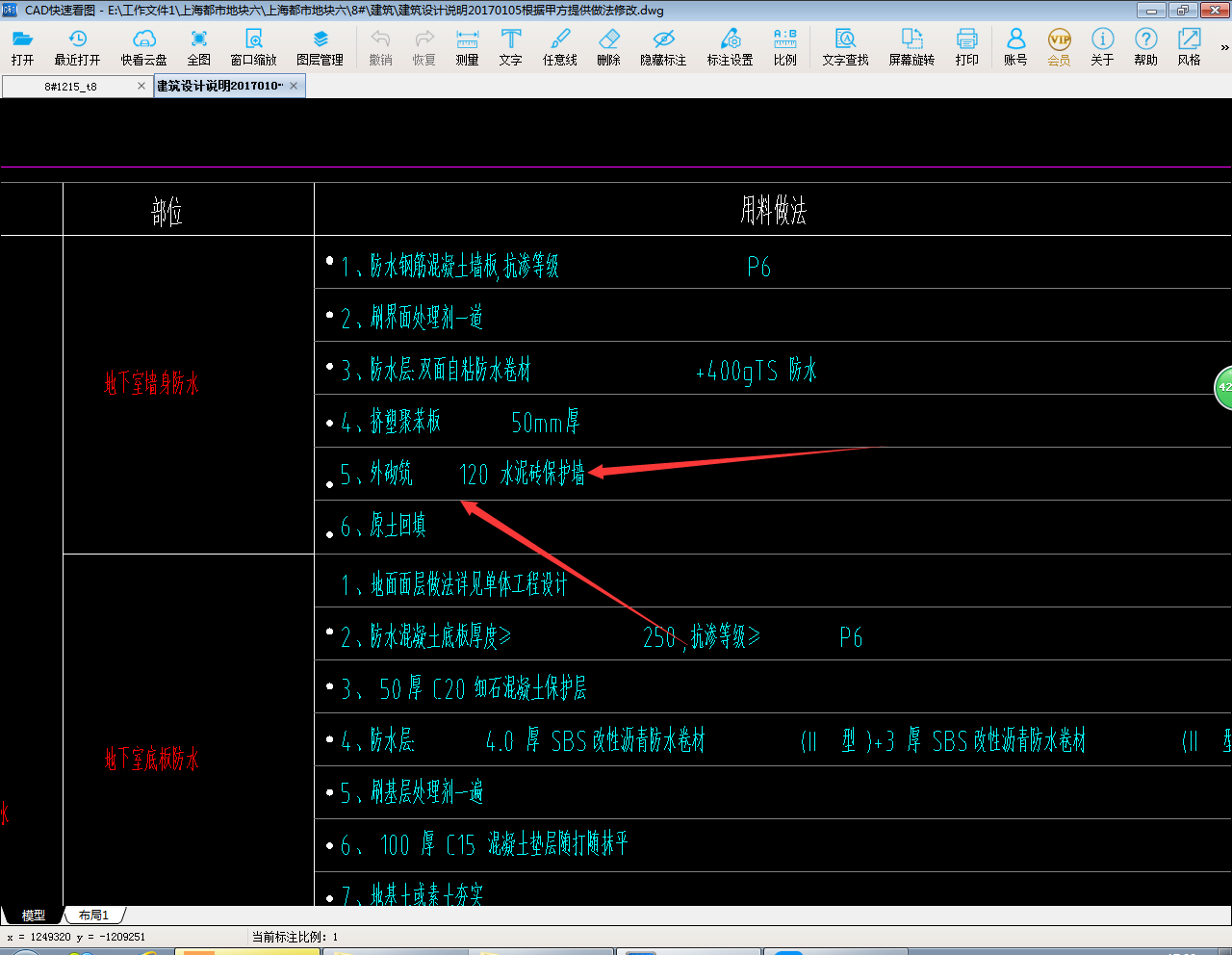
Task: Open 标注设置 annotation settings
Action: tap(730, 46)
